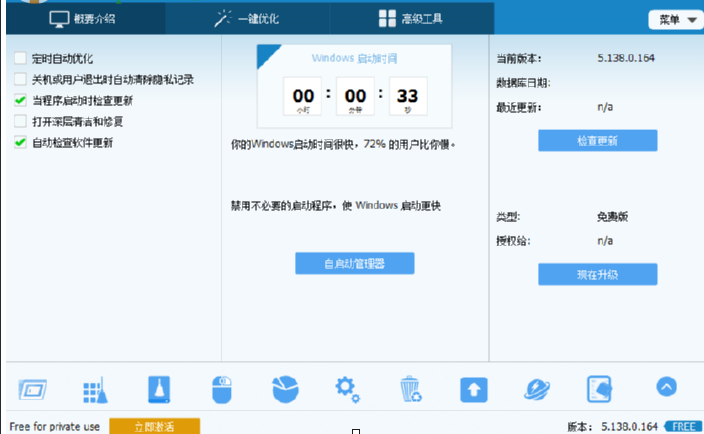Click the minutes 00 counter box

355,96
